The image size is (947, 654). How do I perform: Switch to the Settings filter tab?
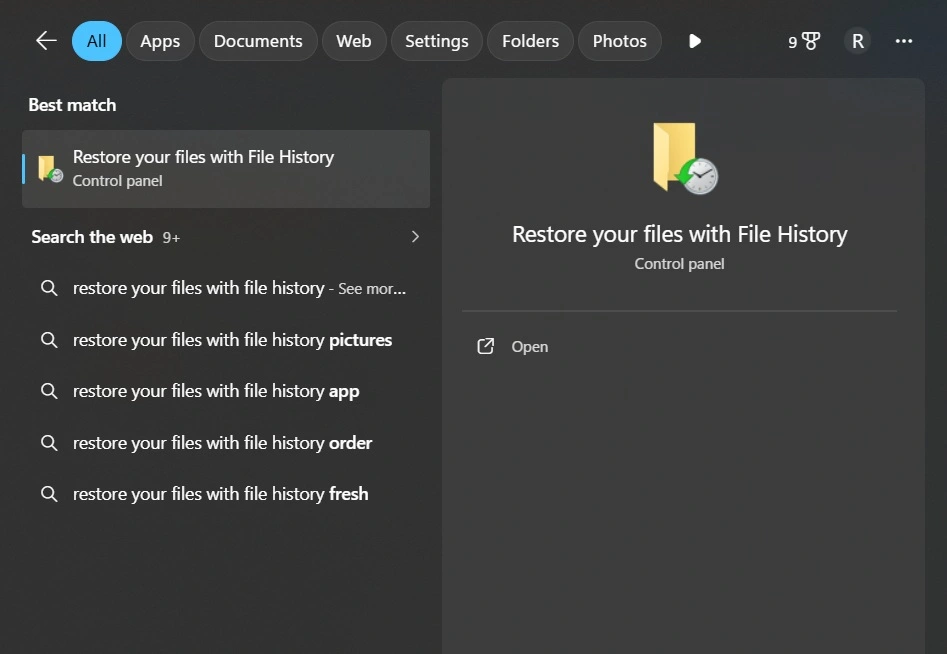coord(437,41)
